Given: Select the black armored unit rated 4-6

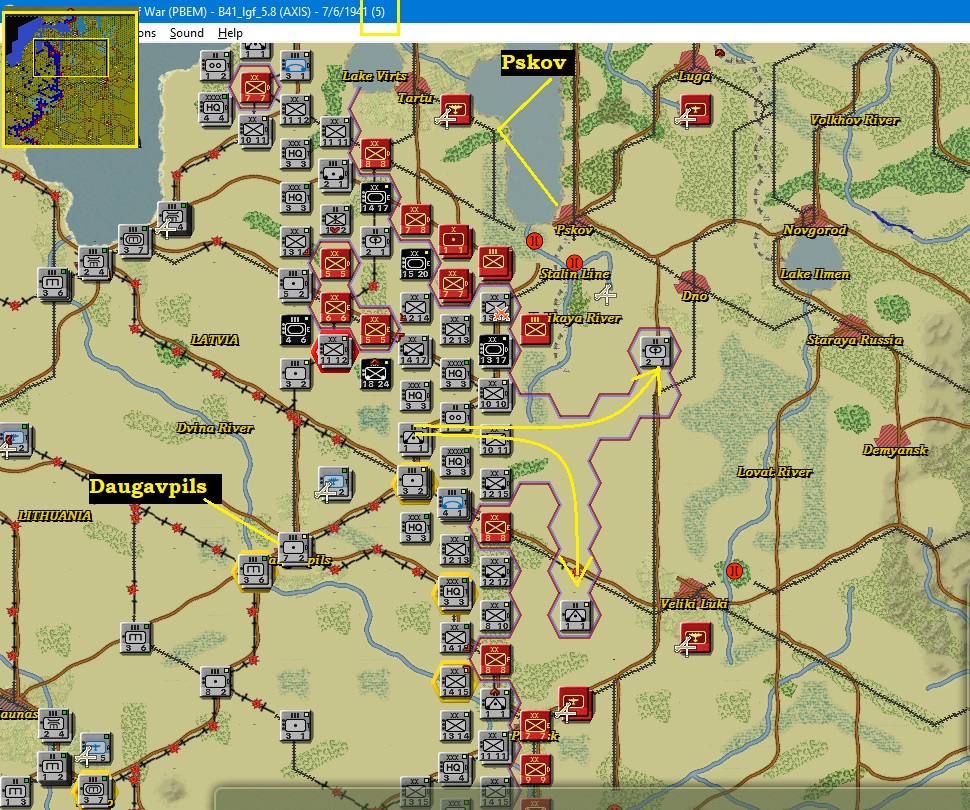Looking at the screenshot, I should coord(296,330).
